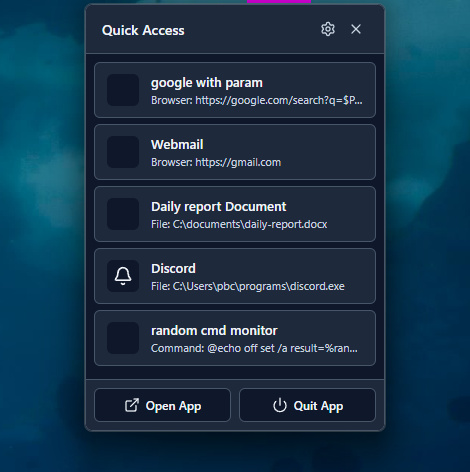Click the 'File: C:\Users\pbc\programs\discord.exe' path
The image size is (470, 472).
248,286
